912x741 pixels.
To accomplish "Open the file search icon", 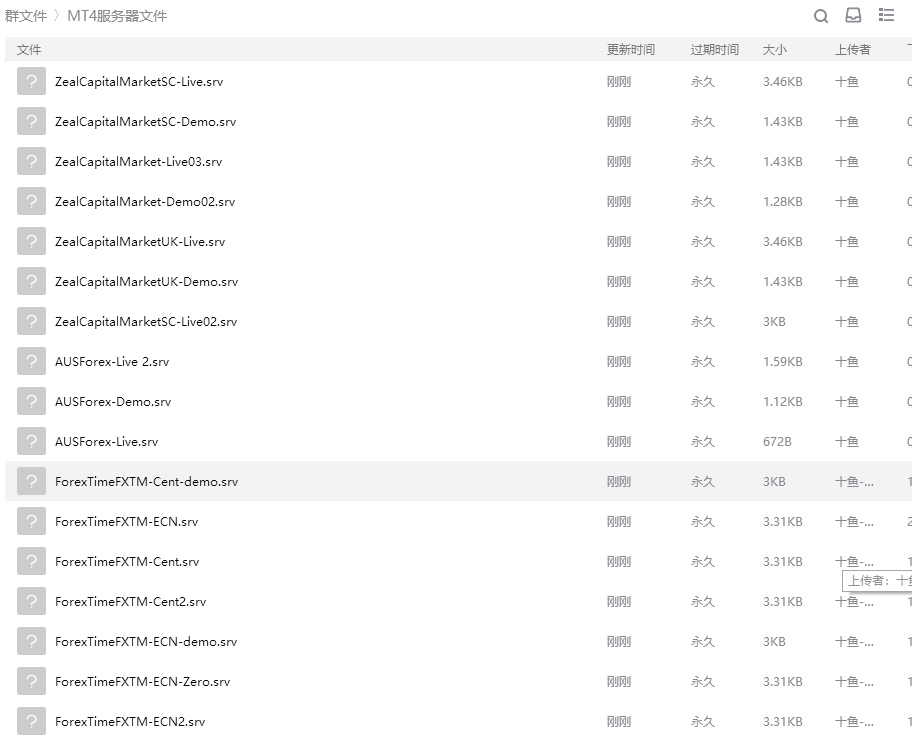I will click(821, 16).
